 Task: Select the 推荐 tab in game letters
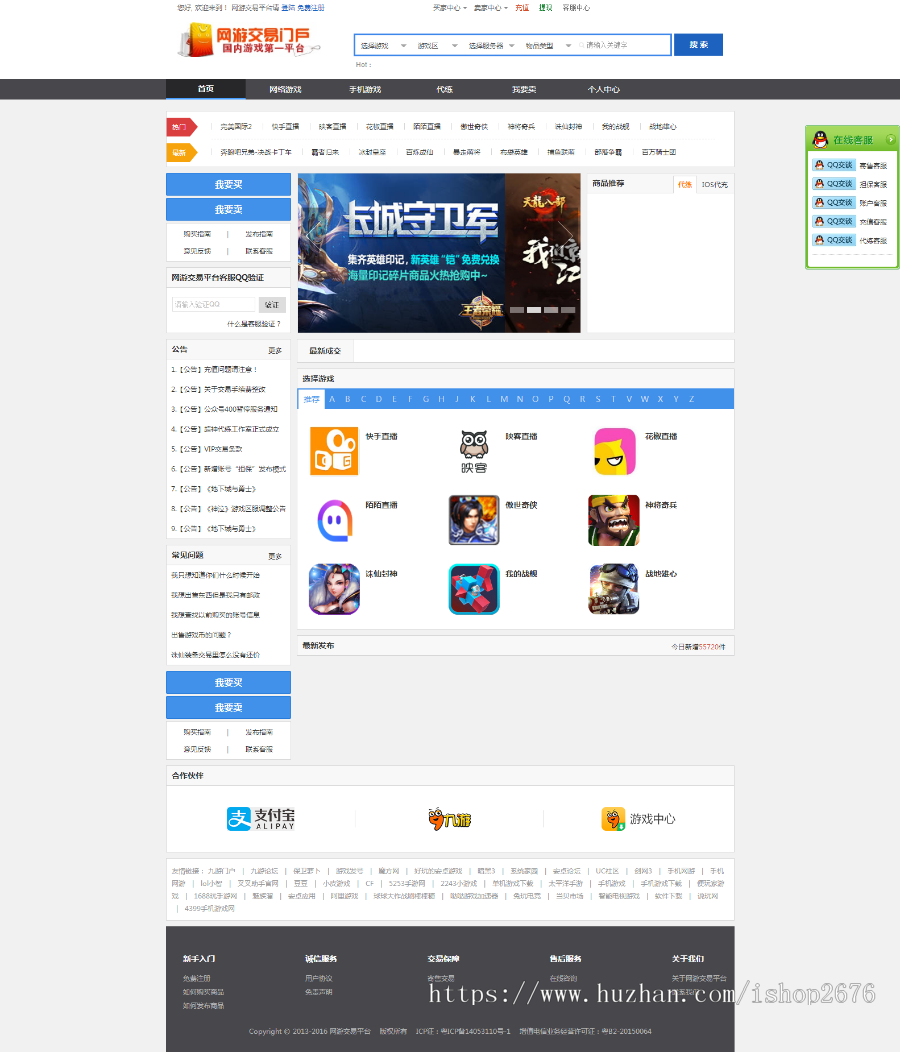coord(311,399)
